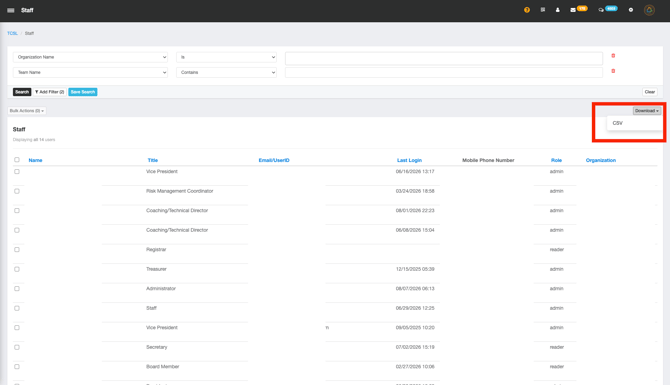Open the hamburger menu beside Staff
Viewport: 670px width, 385px height.
11,10
